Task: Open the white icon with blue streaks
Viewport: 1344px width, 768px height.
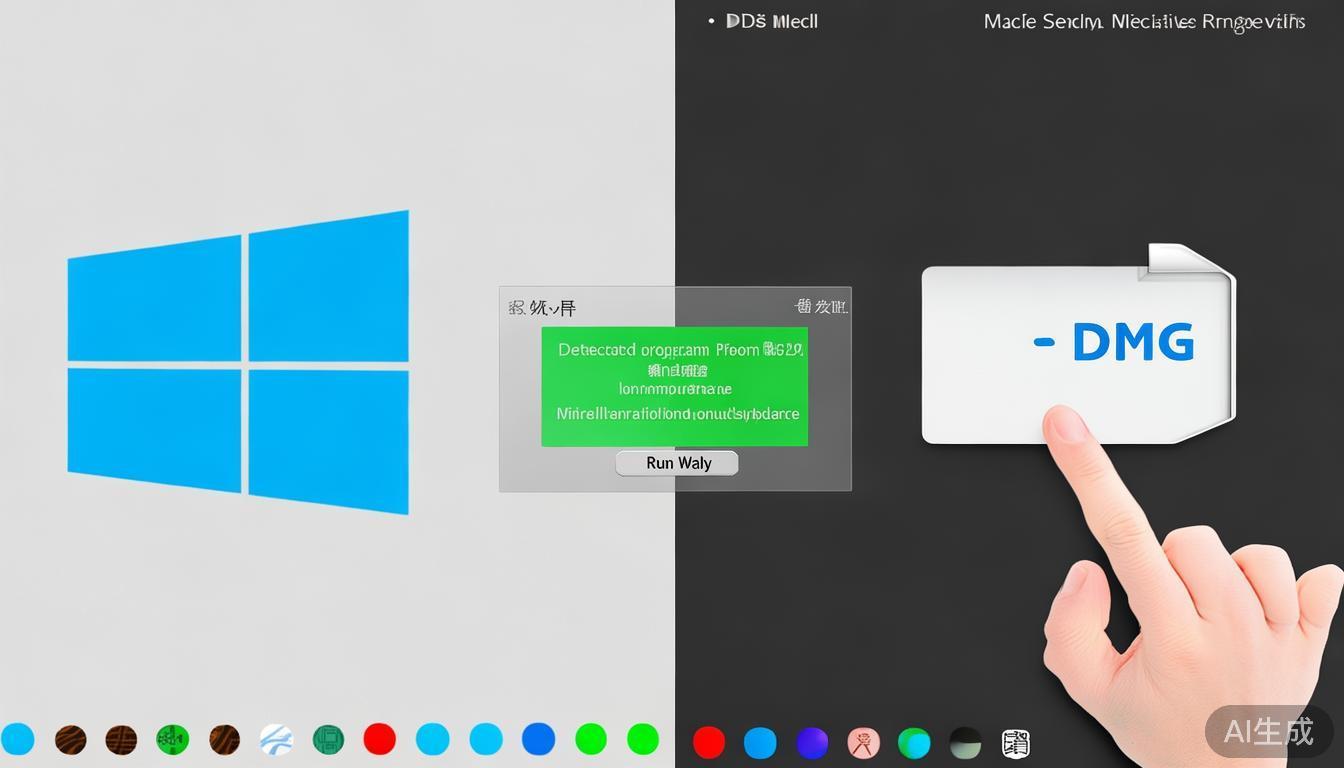Action: (x=276, y=740)
